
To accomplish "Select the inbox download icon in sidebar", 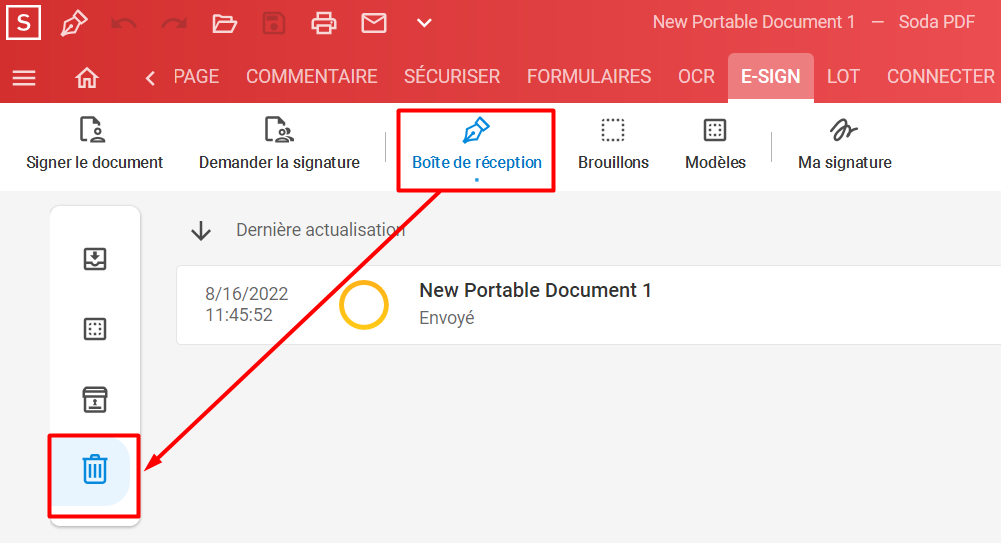I will click(x=95, y=259).
